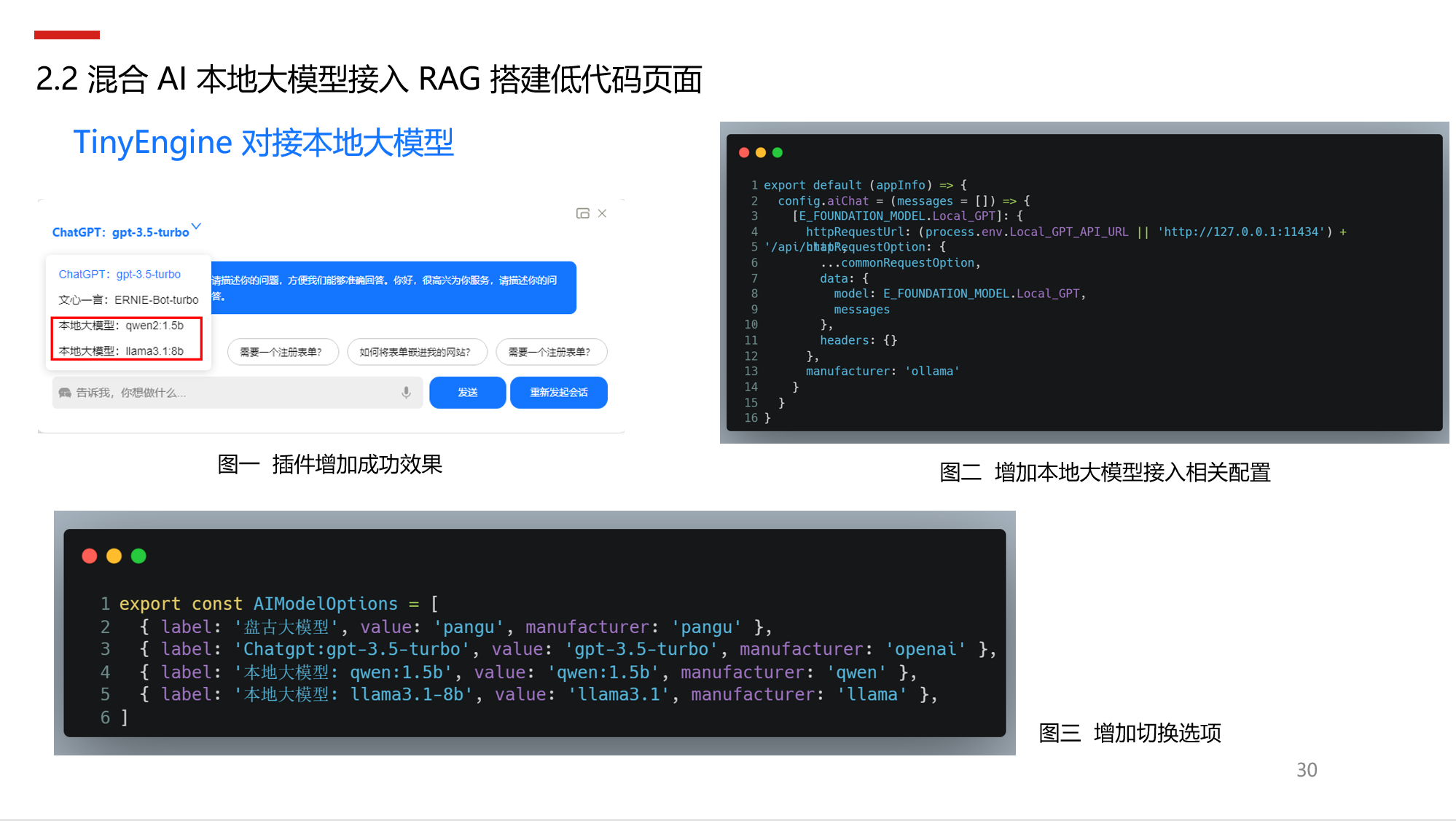Select ChatGPT: gpt-3.5-turbo in model list
The width and height of the screenshot is (1456, 821).
(120, 274)
